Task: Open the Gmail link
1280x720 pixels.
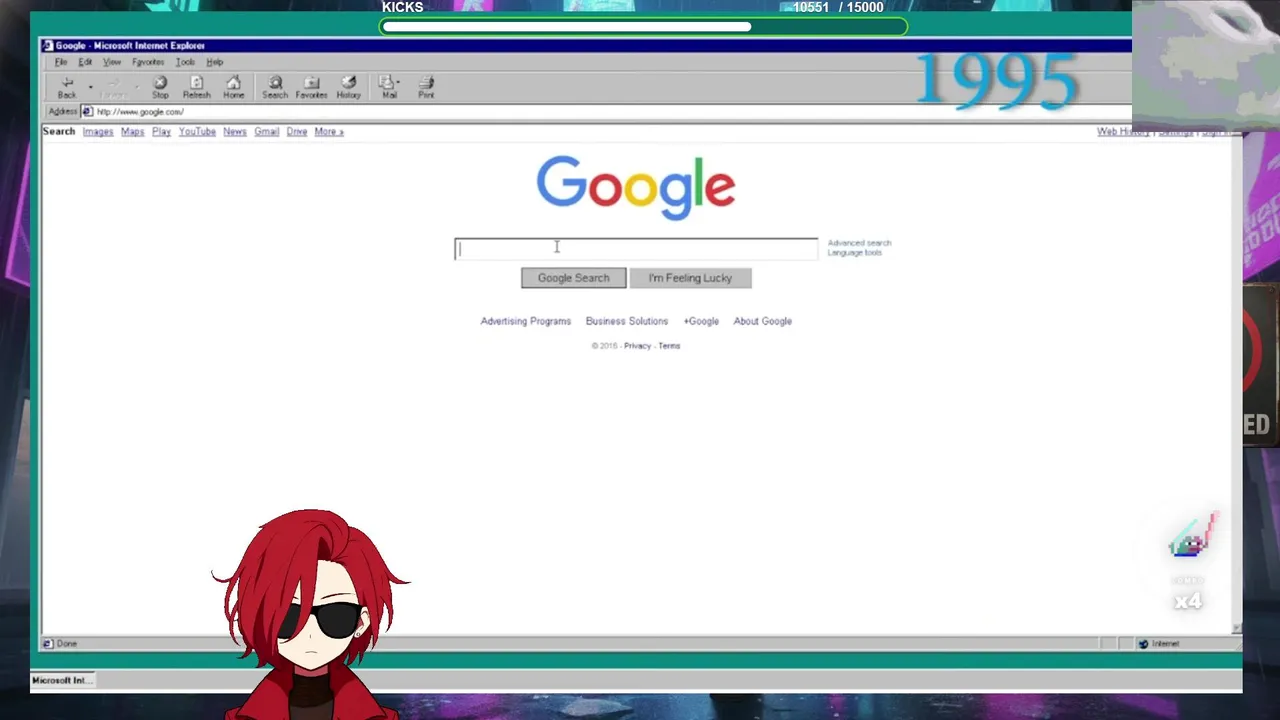Action: (x=266, y=132)
